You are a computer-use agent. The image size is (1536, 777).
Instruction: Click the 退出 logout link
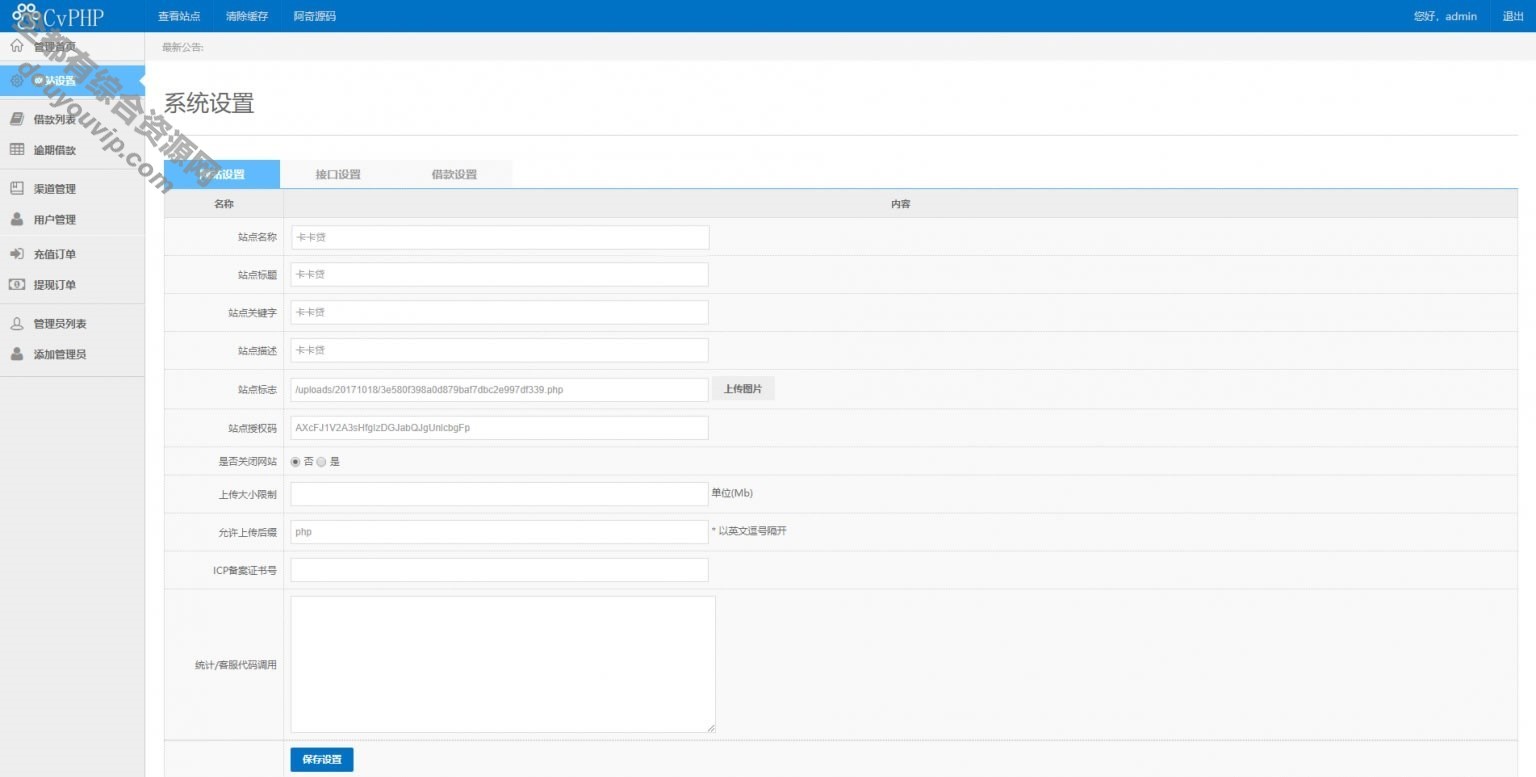click(x=1513, y=16)
